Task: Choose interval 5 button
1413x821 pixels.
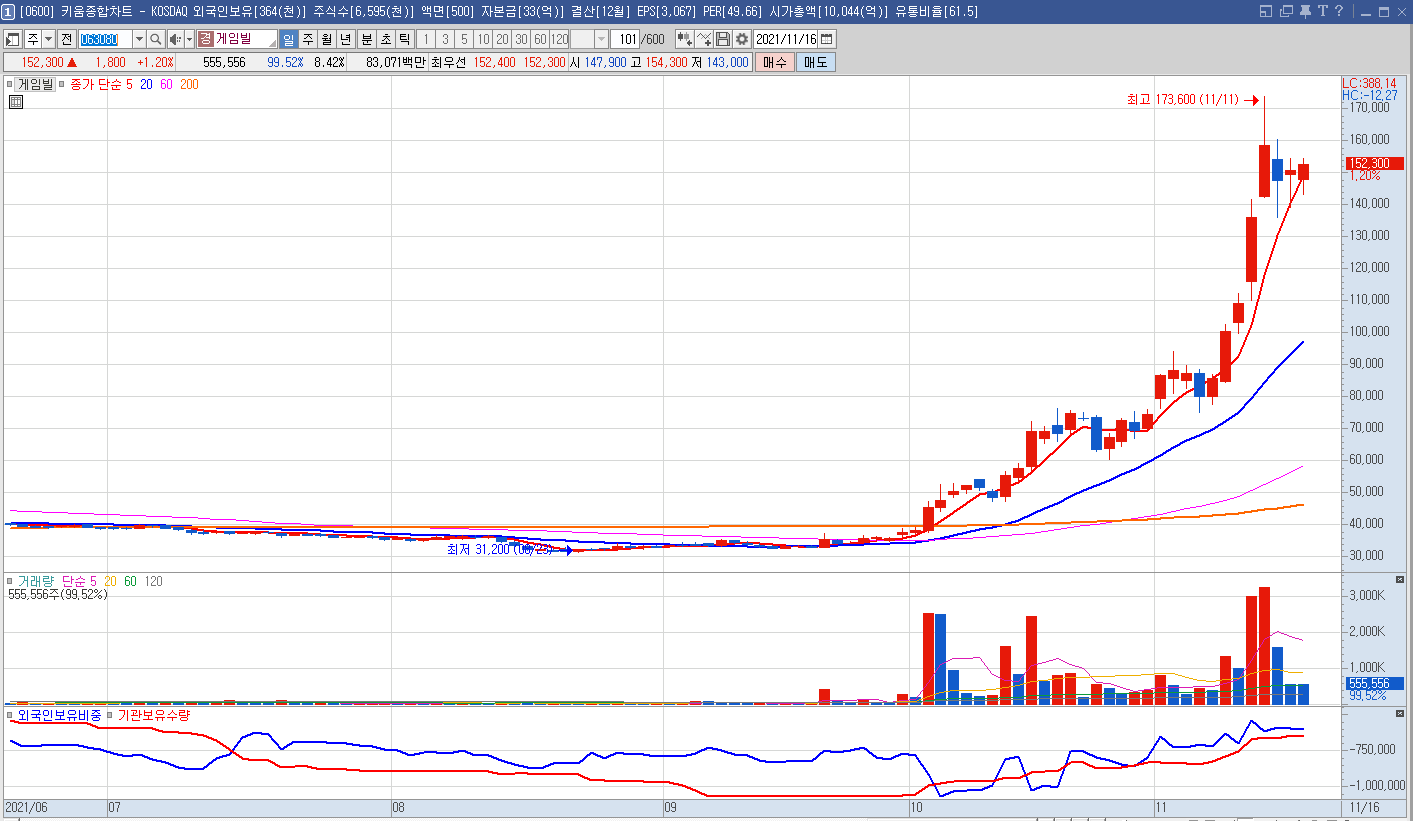Action: 463,39
